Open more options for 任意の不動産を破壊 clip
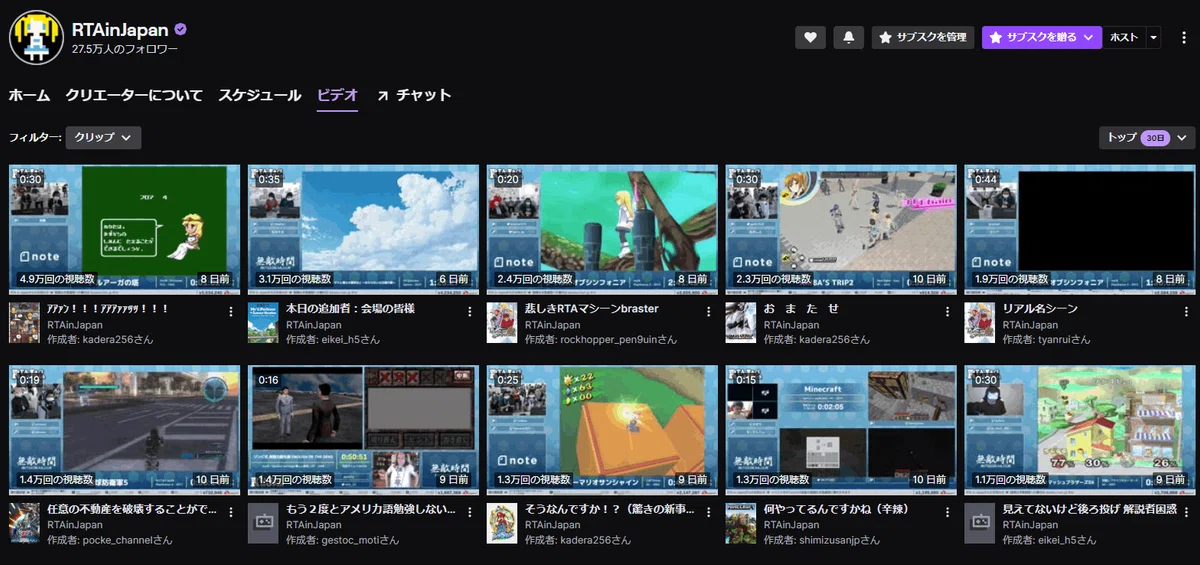The height and width of the screenshot is (565, 1200). tap(231, 511)
